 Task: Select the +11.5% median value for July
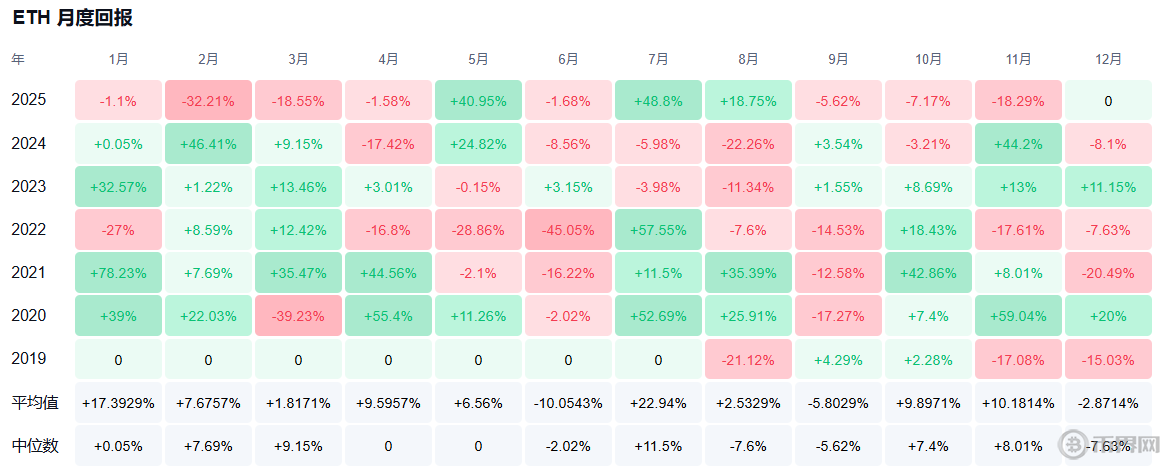[658, 445]
